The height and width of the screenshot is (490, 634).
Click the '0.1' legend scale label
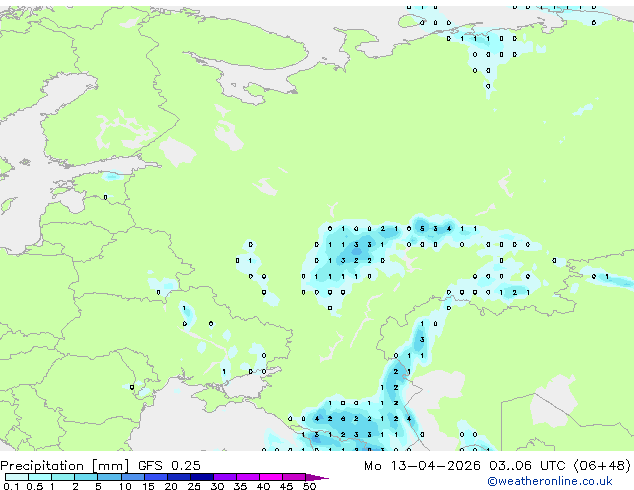[11, 486]
